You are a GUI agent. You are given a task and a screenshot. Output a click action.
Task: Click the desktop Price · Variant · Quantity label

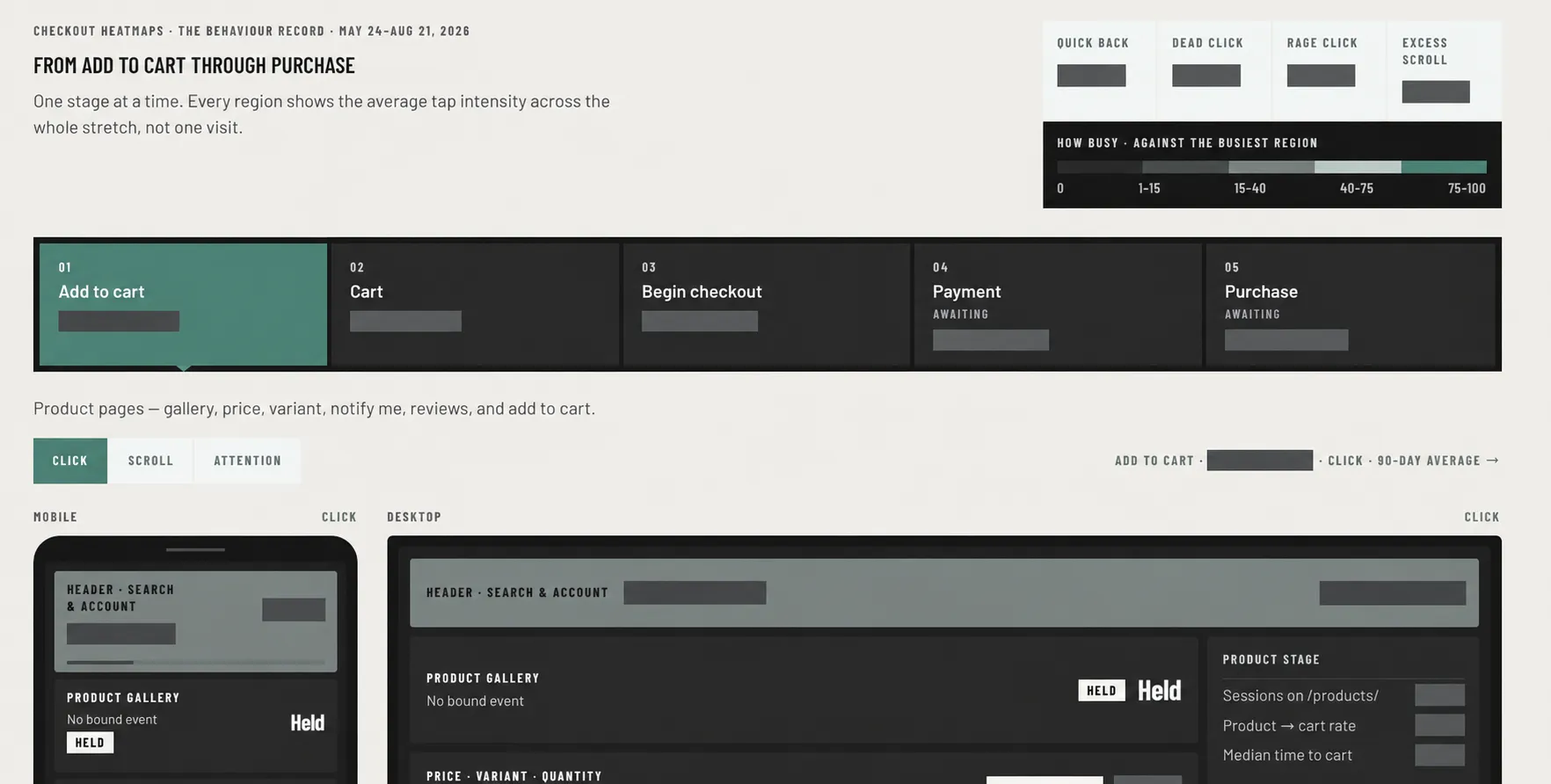(x=514, y=776)
